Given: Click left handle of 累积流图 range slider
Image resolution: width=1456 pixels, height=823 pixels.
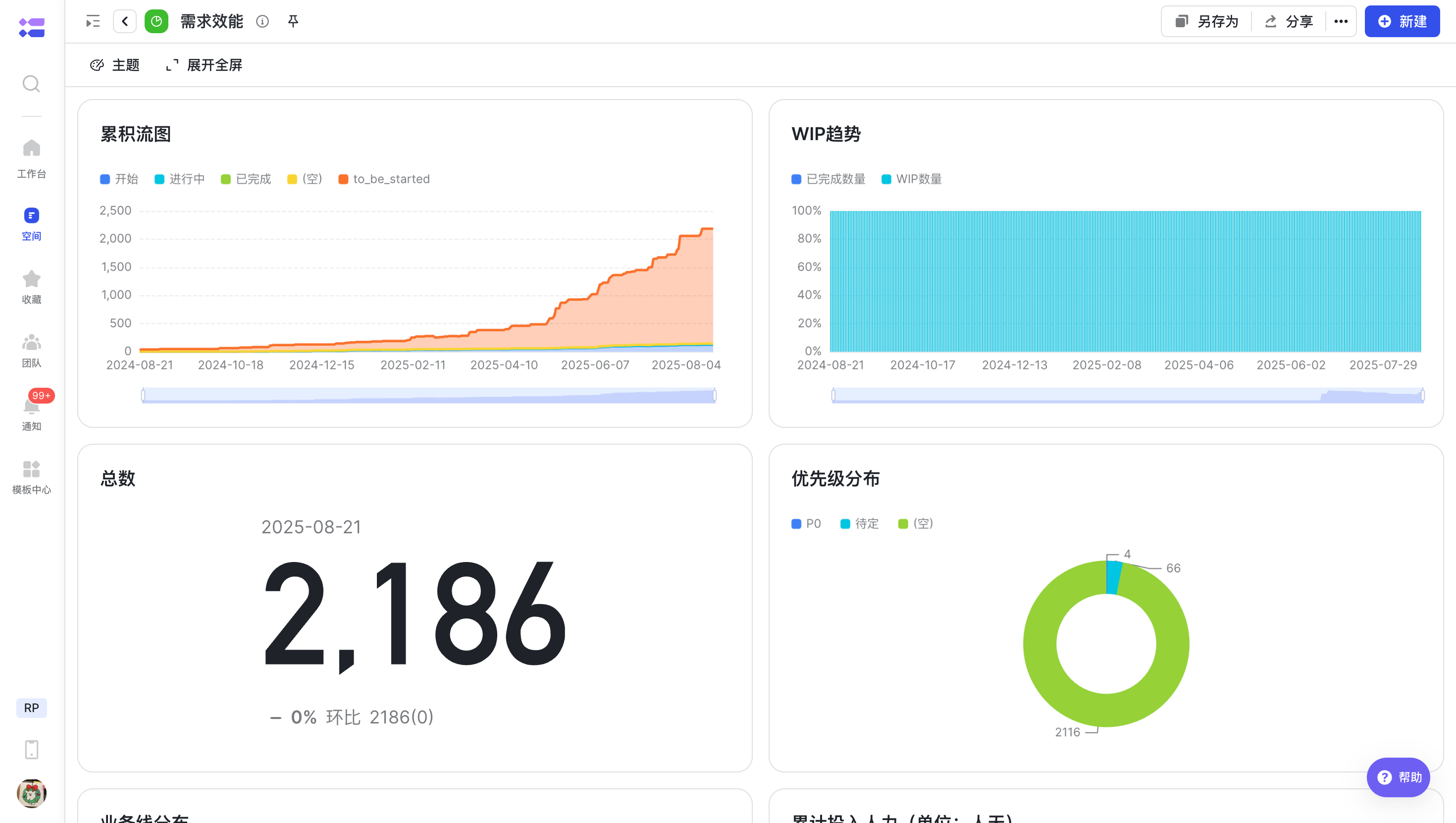Looking at the screenshot, I should point(143,395).
